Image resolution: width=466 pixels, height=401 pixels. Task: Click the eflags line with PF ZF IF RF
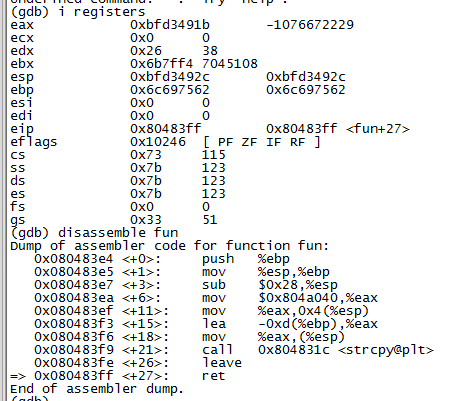[165, 142]
